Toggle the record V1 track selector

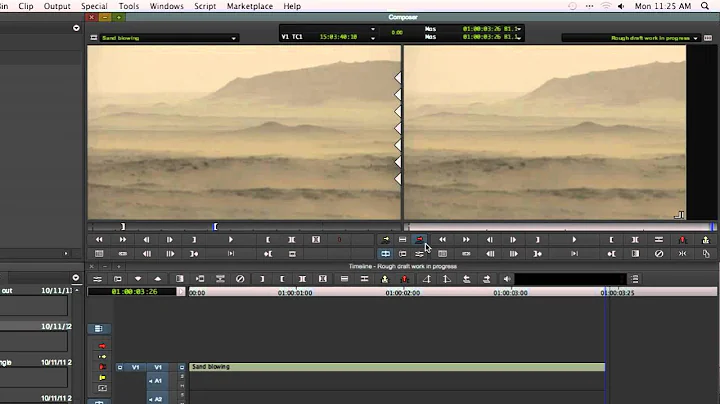(158, 367)
